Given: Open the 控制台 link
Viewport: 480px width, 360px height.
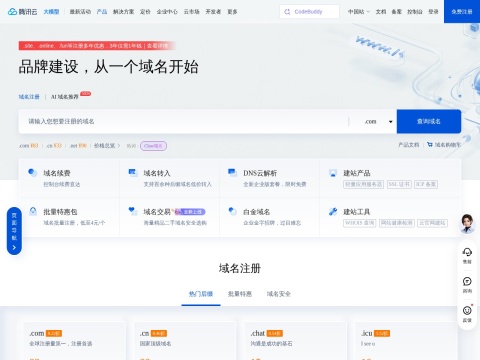Looking at the screenshot, I should (x=415, y=12).
